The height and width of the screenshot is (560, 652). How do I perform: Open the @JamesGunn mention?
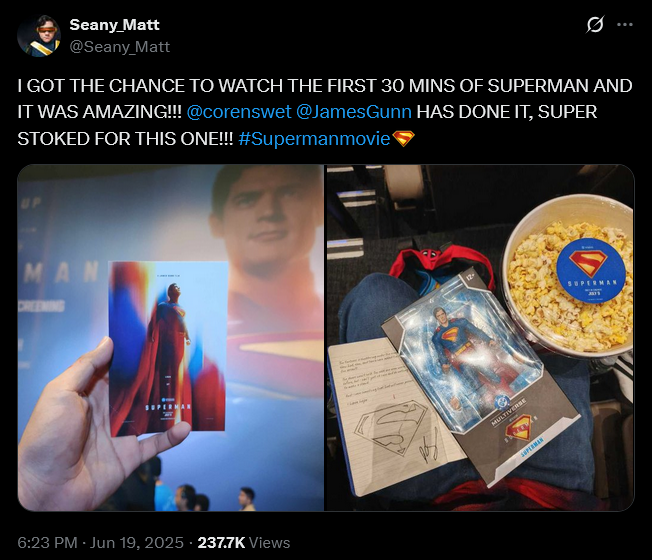pyautogui.click(x=354, y=112)
